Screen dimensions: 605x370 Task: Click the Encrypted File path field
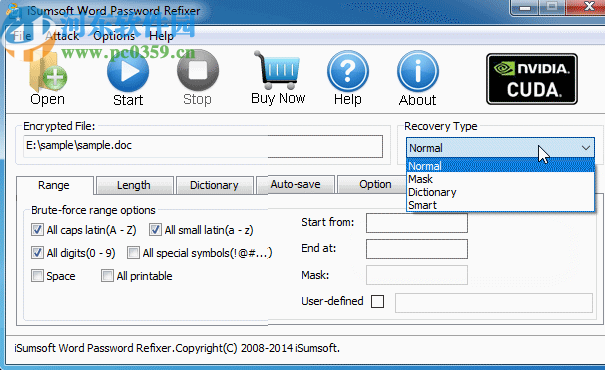(203, 146)
